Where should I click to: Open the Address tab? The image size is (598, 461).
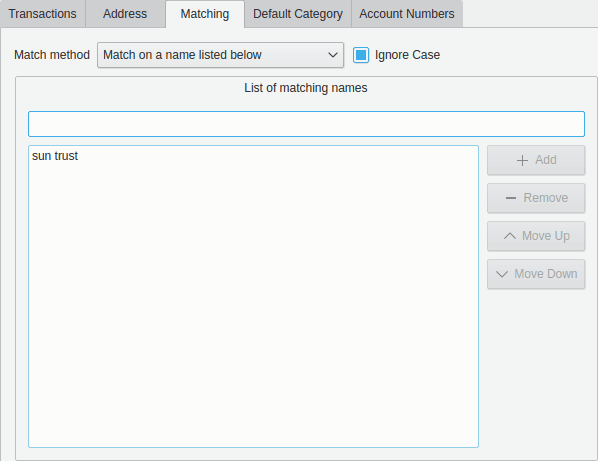coord(125,14)
